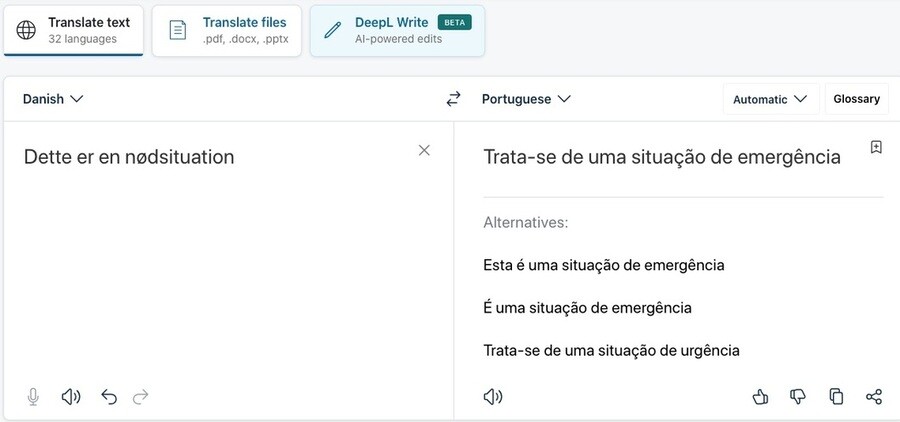This screenshot has height=422, width=900.
Task: Switch to the Translate files tab
Action: (x=227, y=30)
